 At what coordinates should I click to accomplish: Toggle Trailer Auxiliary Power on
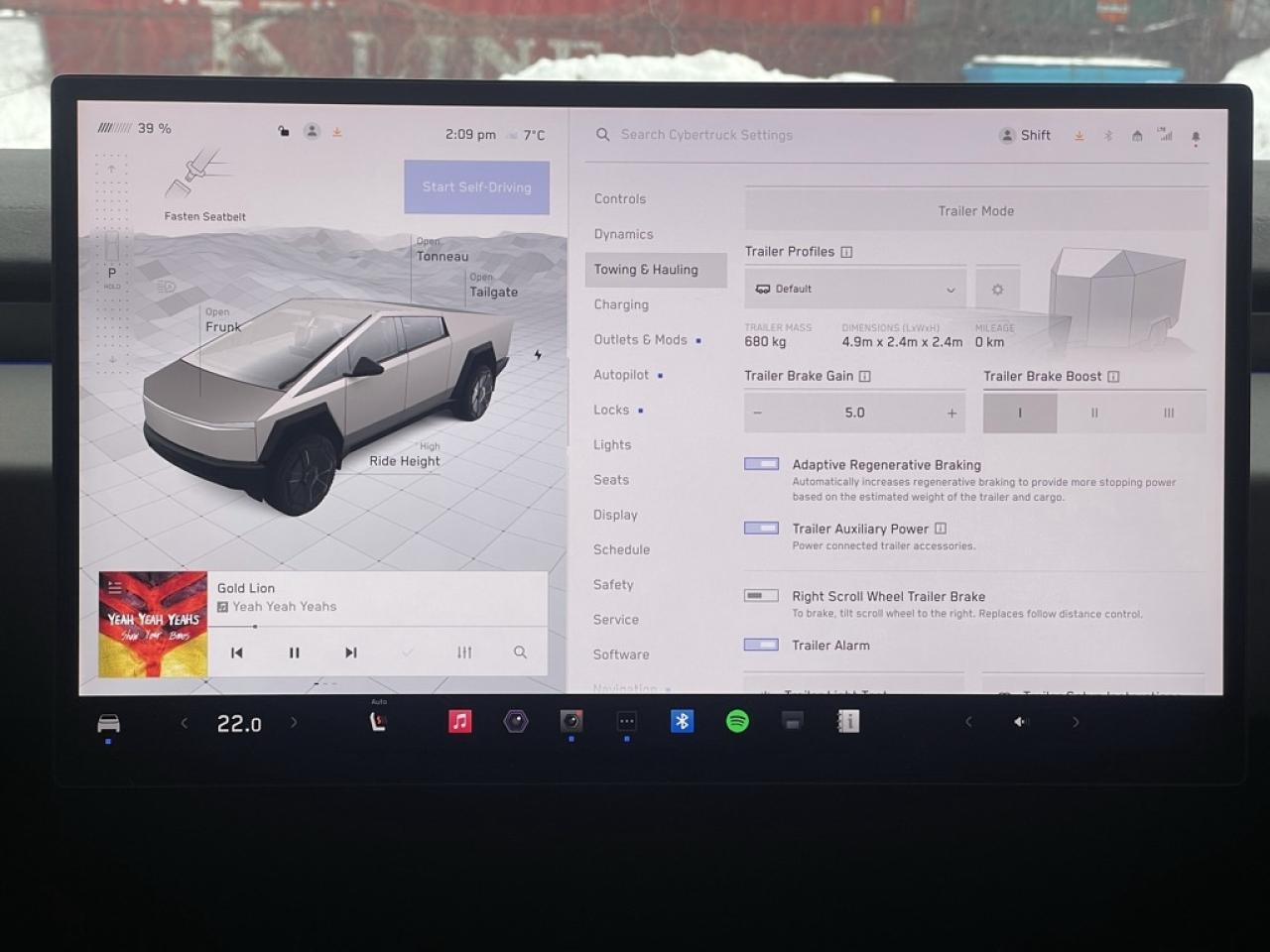pos(761,528)
